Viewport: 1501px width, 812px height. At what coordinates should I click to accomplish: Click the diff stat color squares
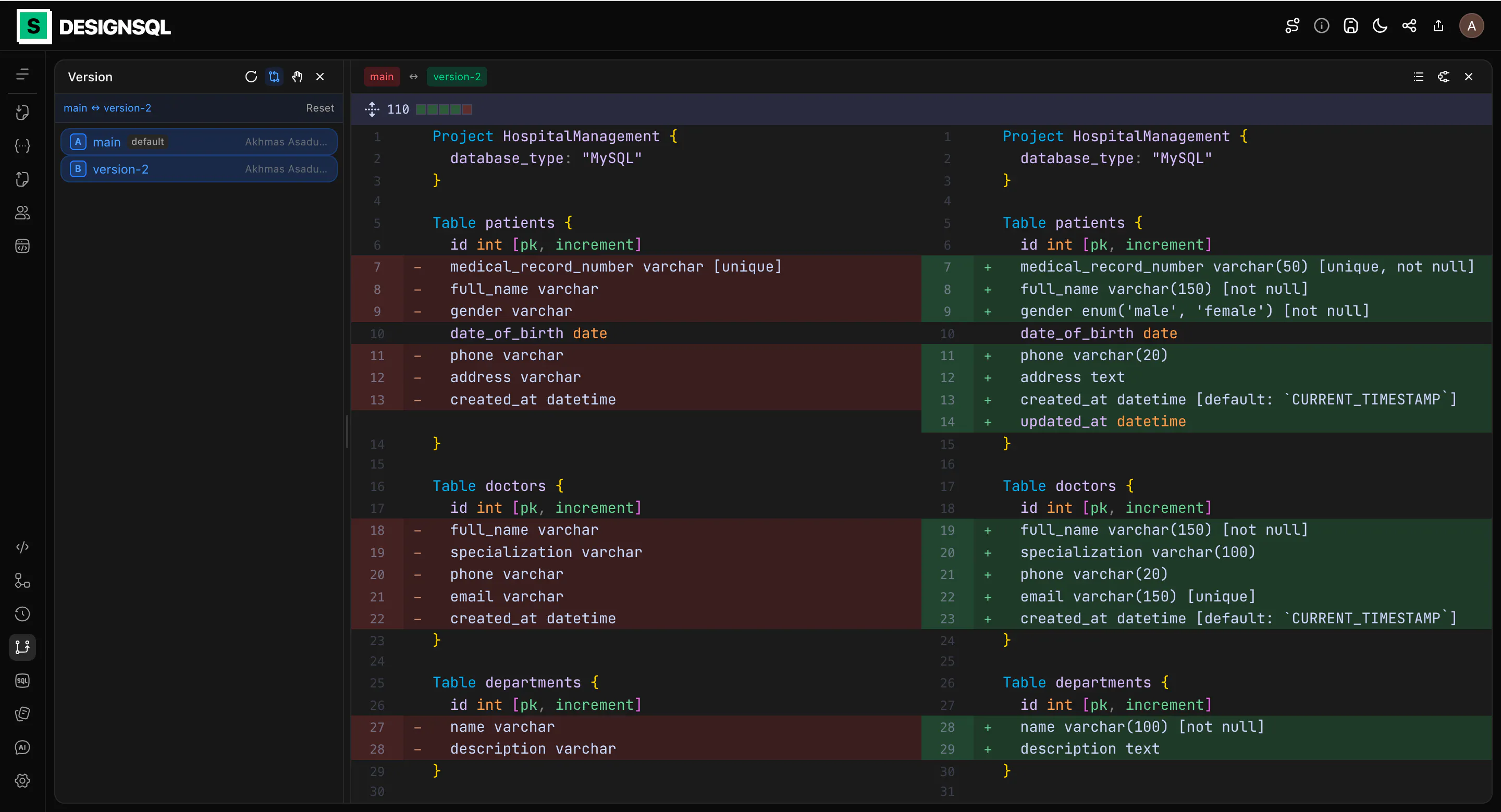(x=444, y=109)
